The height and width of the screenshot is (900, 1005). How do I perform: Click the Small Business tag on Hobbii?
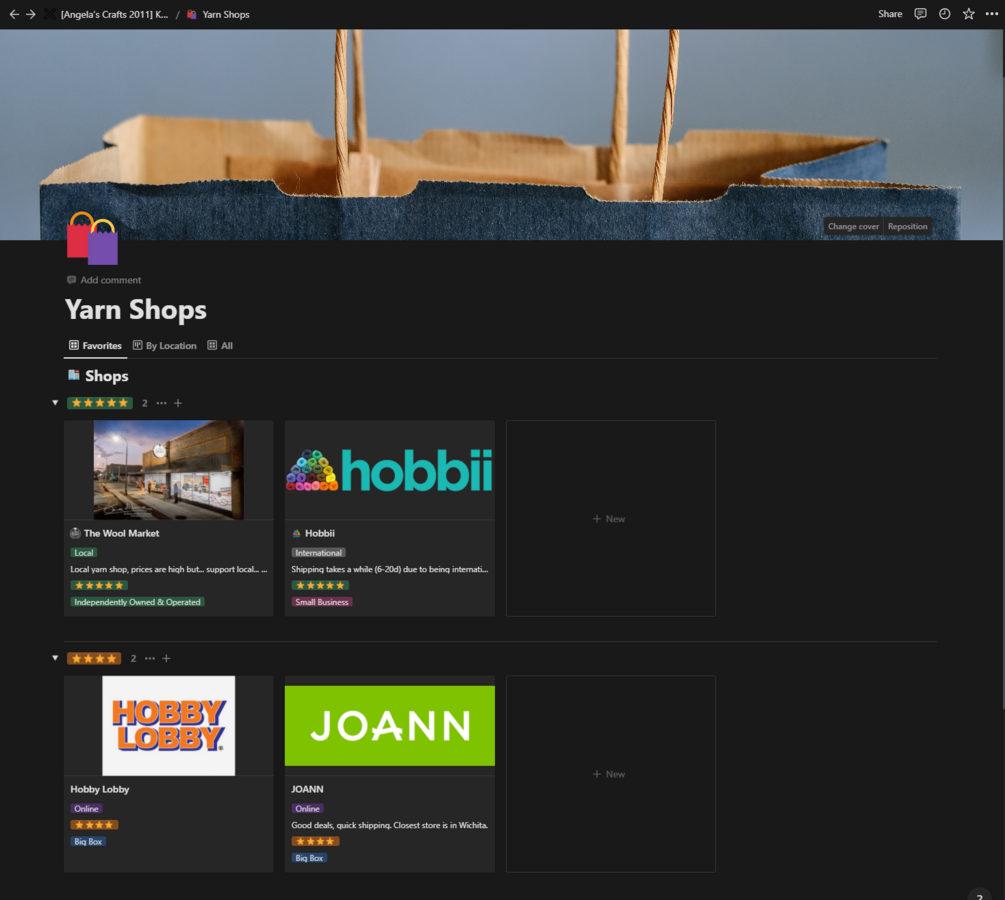[x=322, y=602]
